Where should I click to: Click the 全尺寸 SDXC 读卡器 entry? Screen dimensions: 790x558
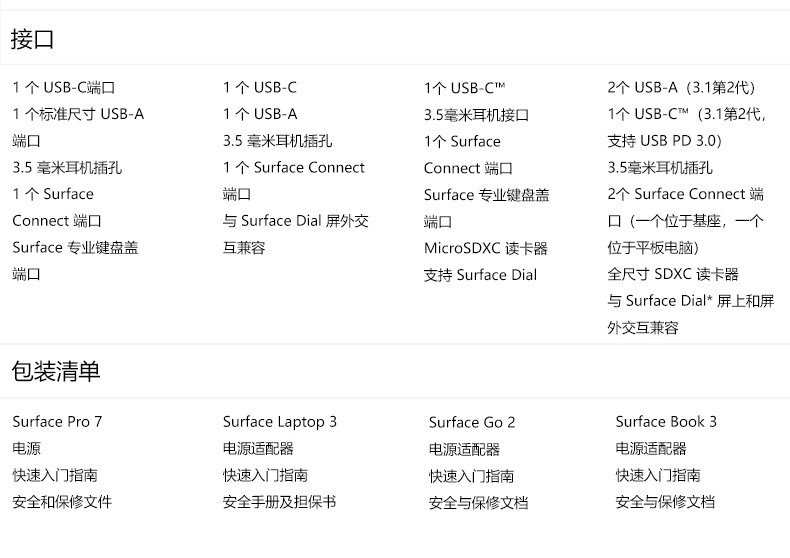673,274
